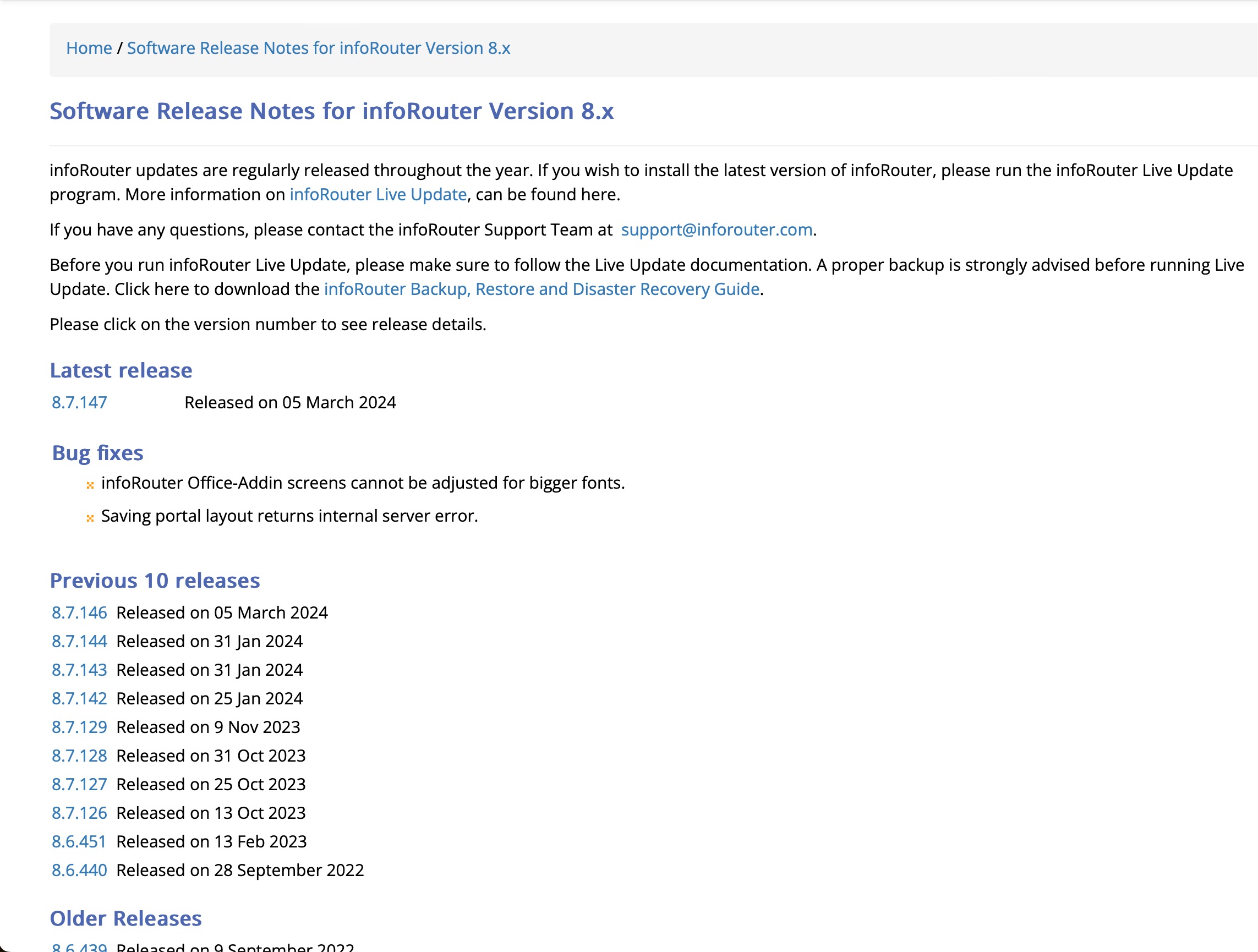The width and height of the screenshot is (1258, 952).
Task: View release details for version 8.7.142
Action: [x=80, y=699]
